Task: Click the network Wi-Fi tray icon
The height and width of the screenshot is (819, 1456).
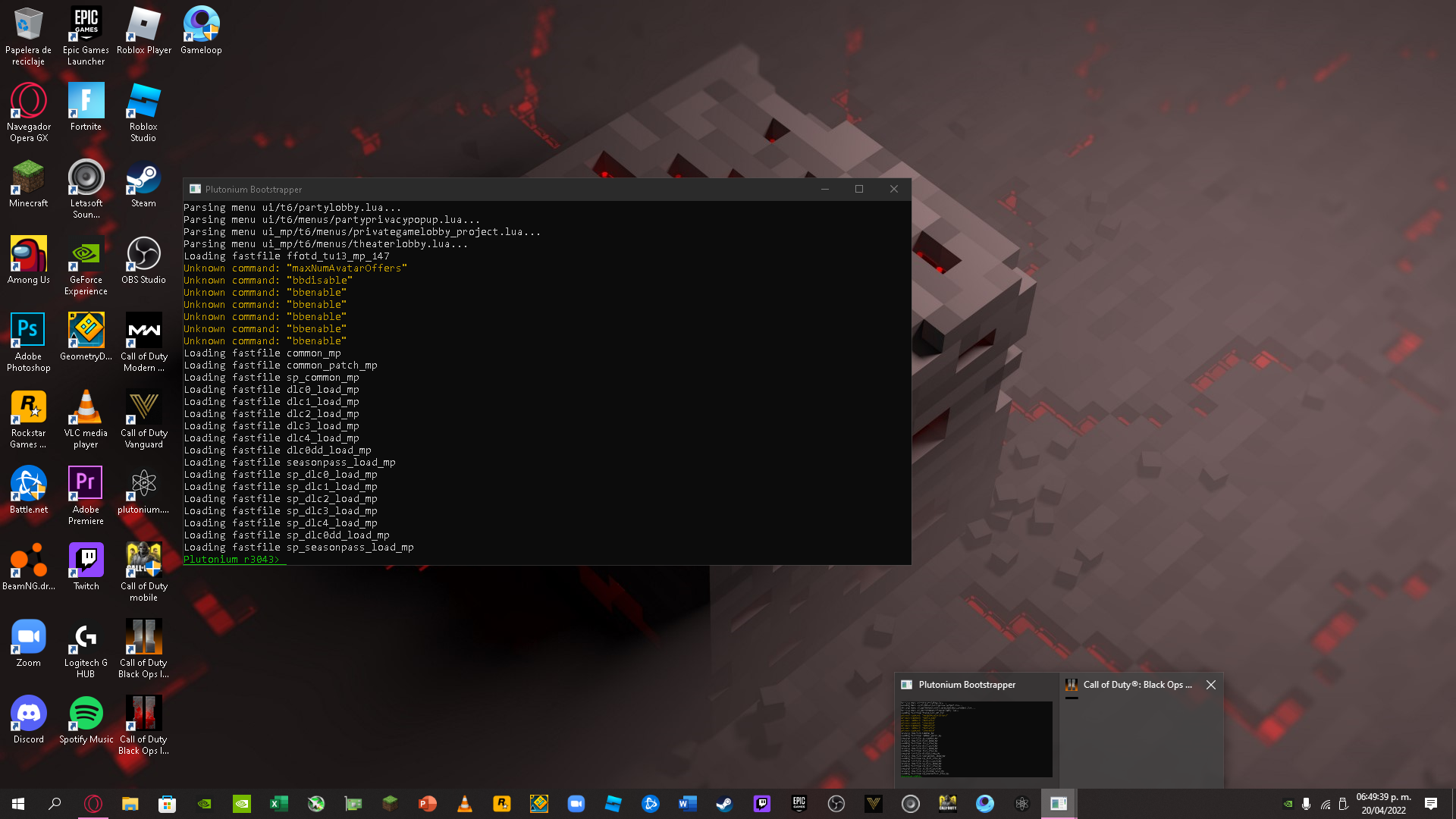Action: tap(1325, 804)
